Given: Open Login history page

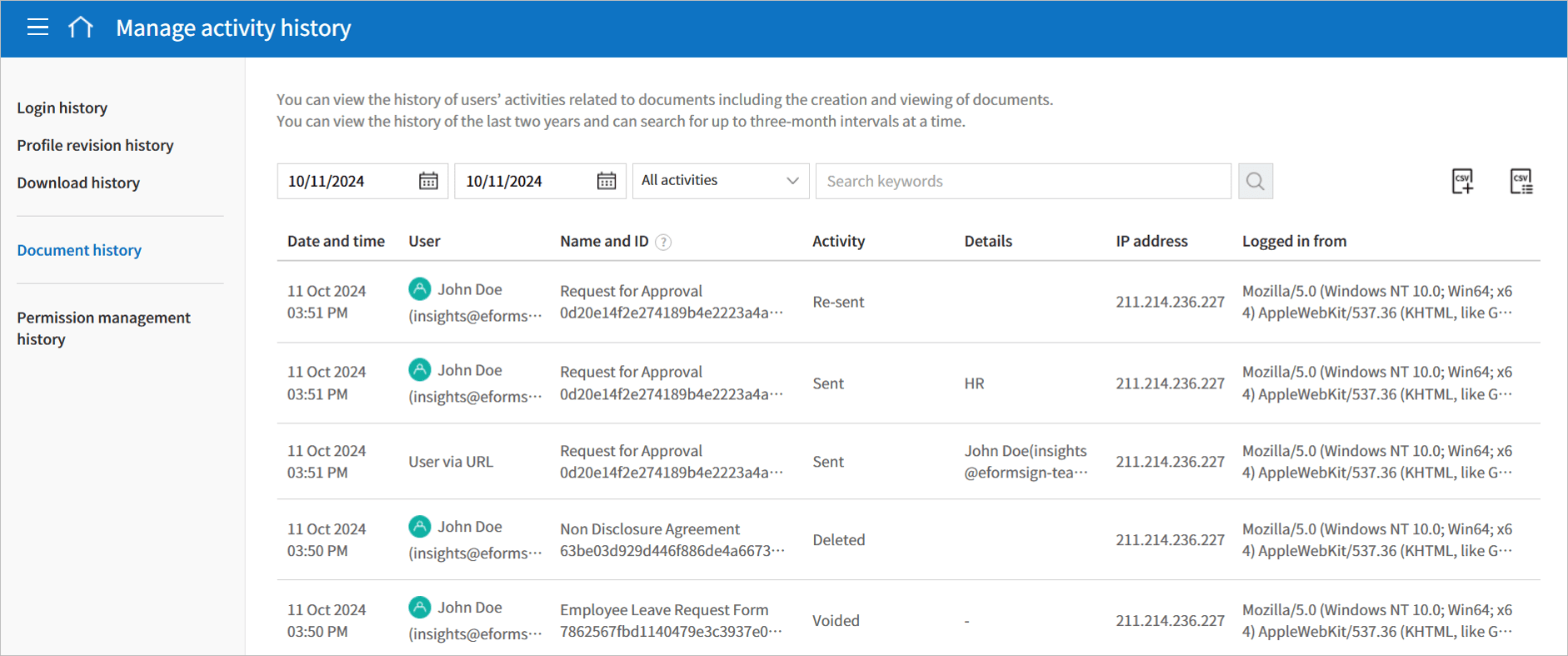Looking at the screenshot, I should 62,108.
